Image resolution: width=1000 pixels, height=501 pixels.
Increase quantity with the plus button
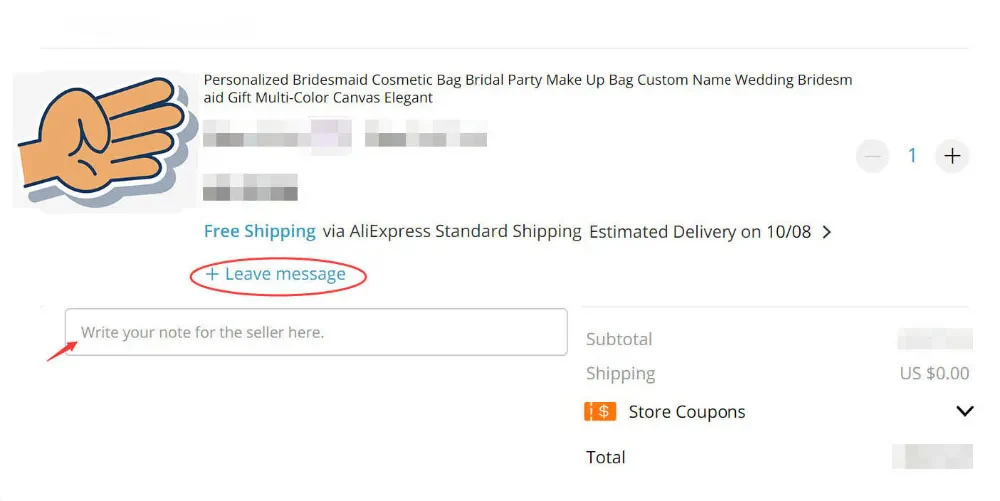(x=952, y=156)
